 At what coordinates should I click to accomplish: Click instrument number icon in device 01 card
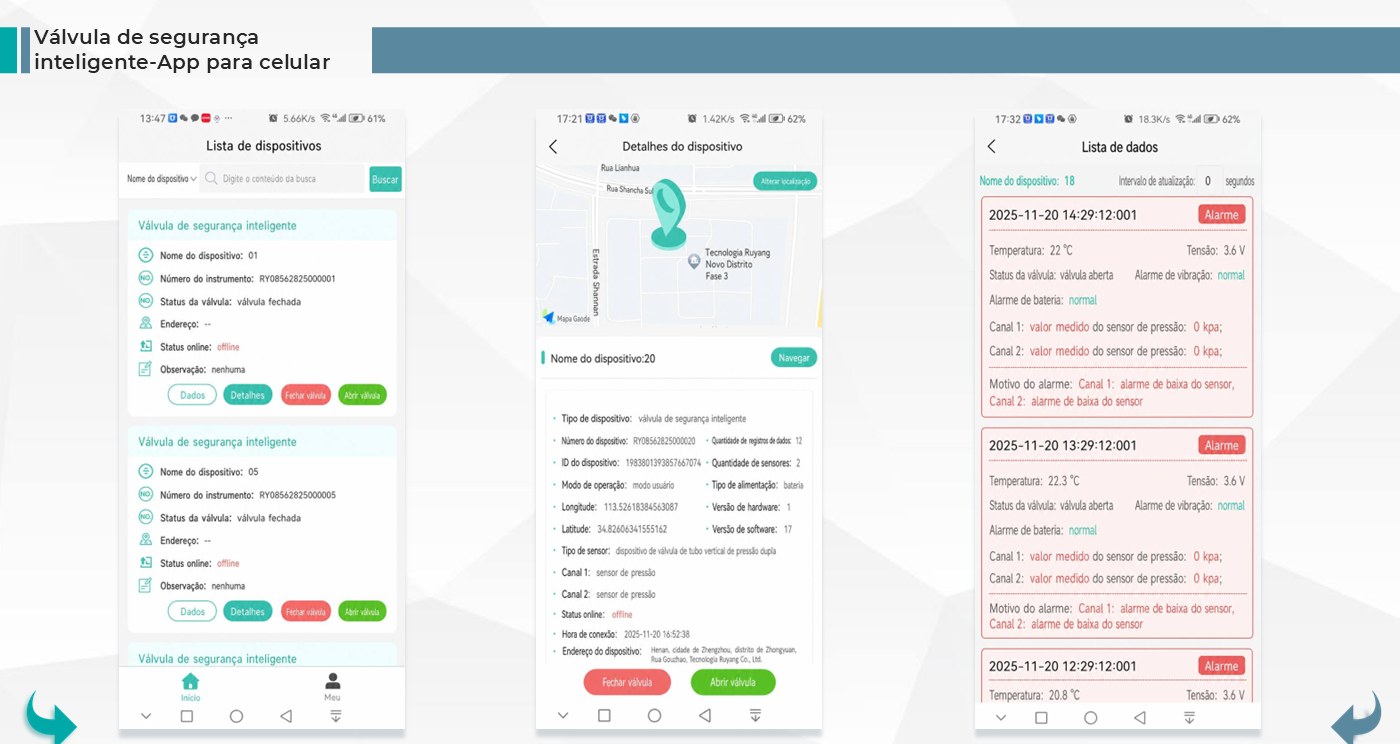click(145, 278)
